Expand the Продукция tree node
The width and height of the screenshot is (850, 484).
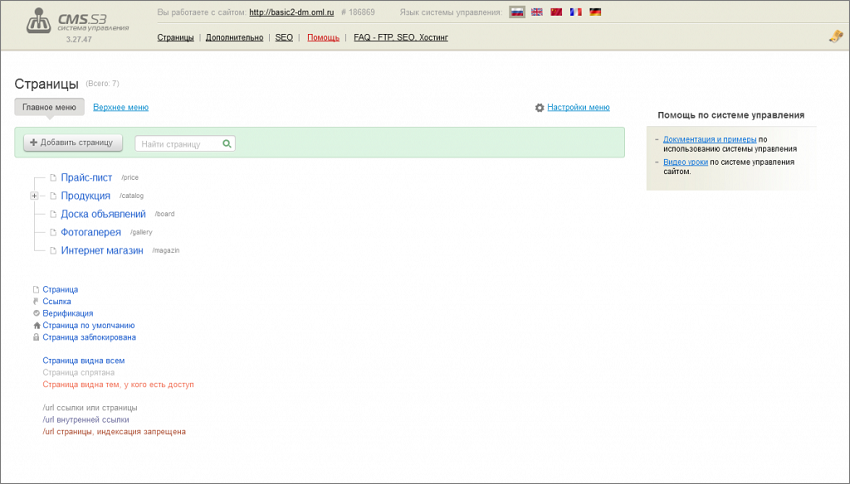[34, 196]
